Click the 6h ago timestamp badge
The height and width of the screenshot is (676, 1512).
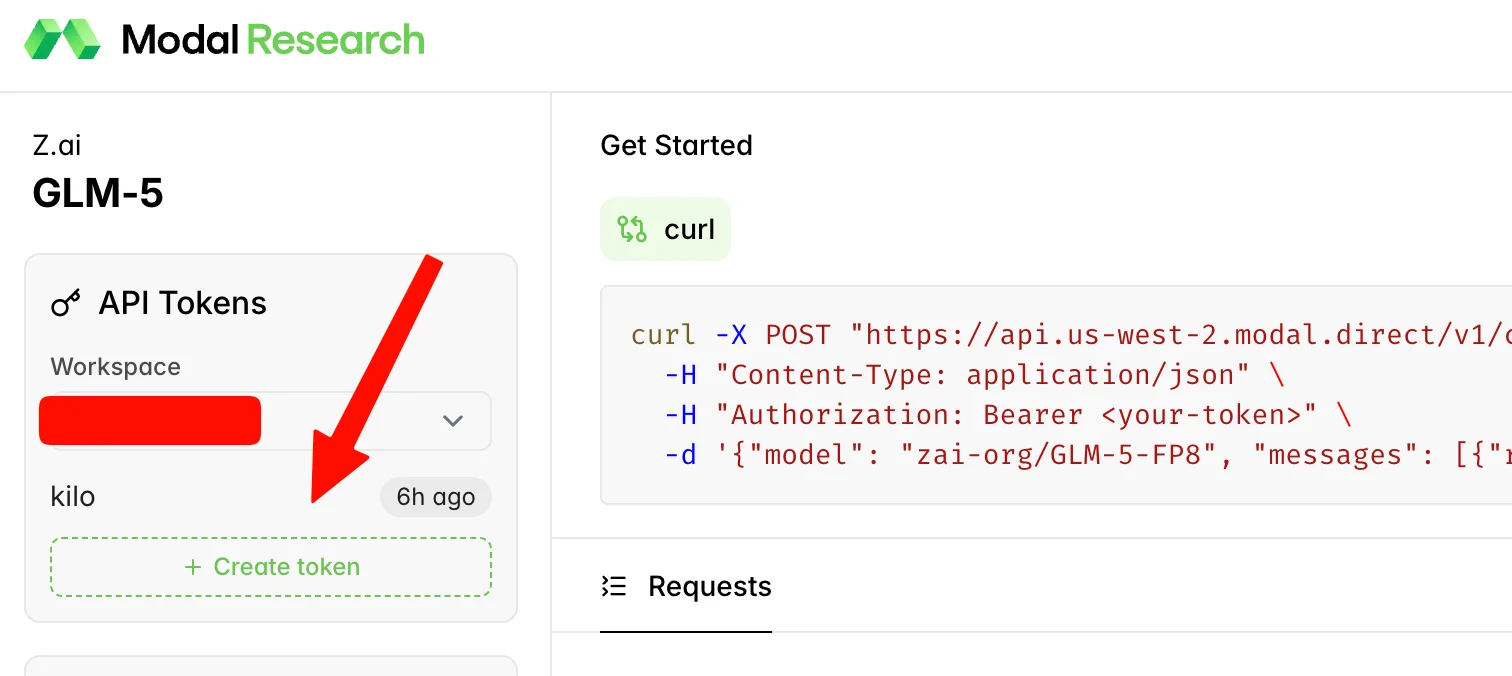tap(435, 496)
